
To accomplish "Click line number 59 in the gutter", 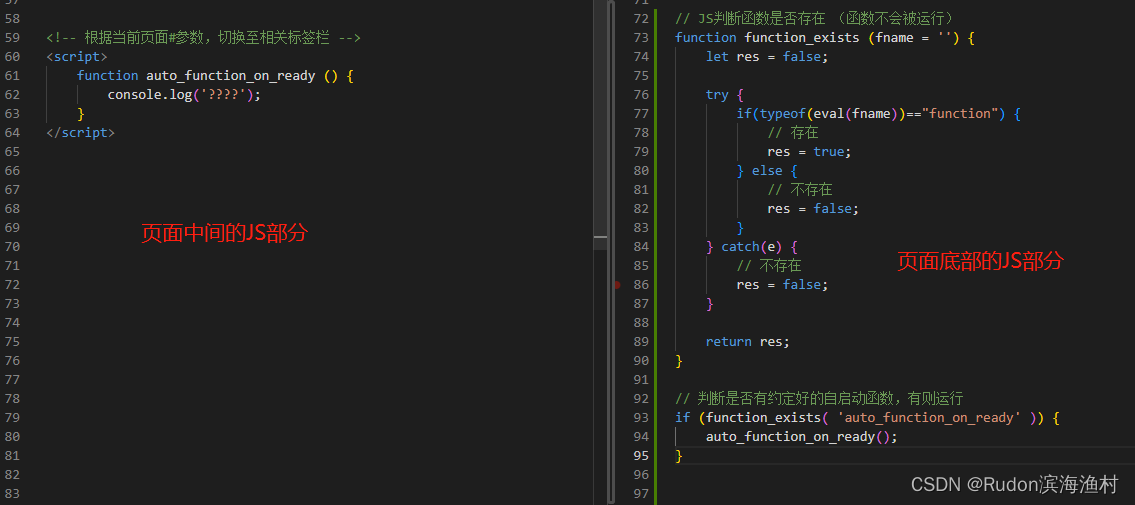I will click(x=12, y=38).
